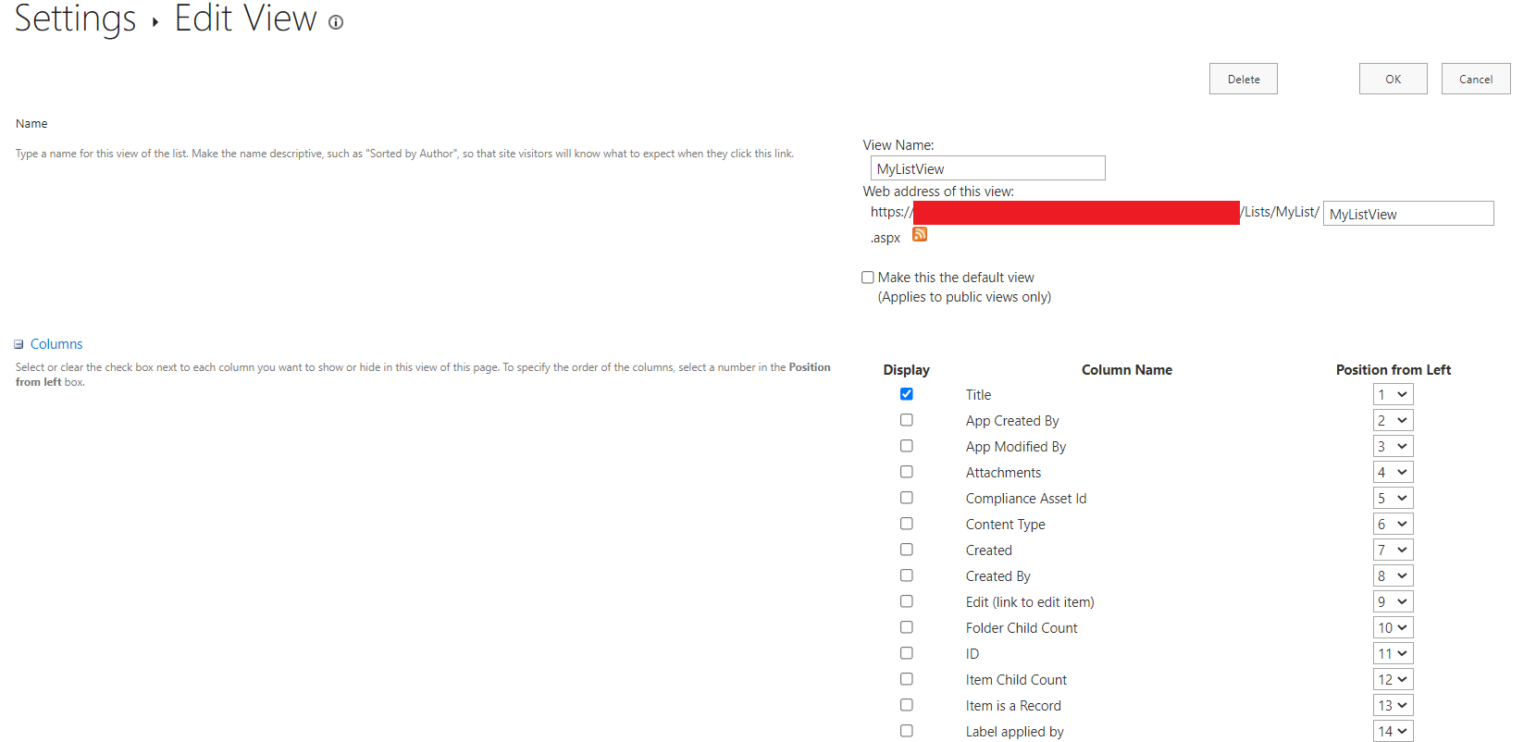Open App Created By position dropdown
Screen dimensions: 1536x742
click(1393, 421)
